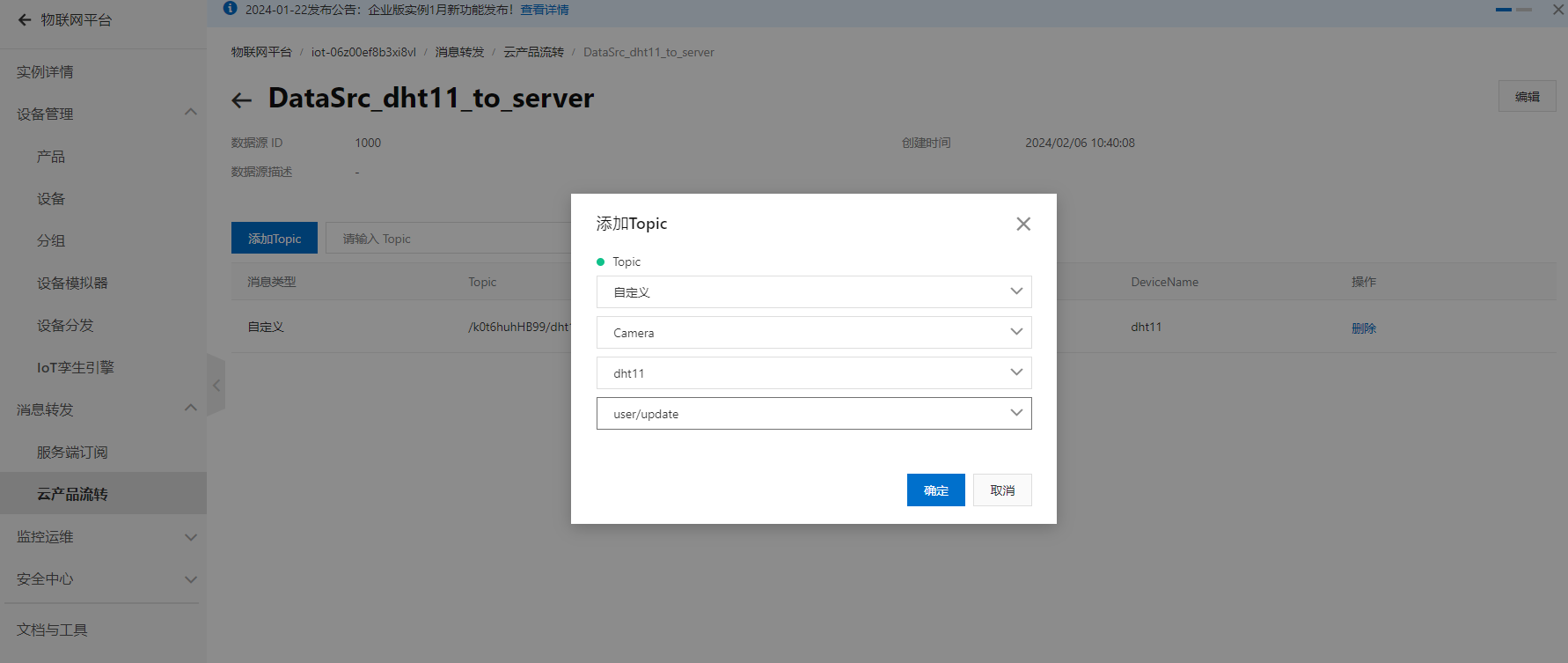This screenshot has height=663, width=1568.
Task: Open 实例详情 in sidebar
Action: coord(45,72)
